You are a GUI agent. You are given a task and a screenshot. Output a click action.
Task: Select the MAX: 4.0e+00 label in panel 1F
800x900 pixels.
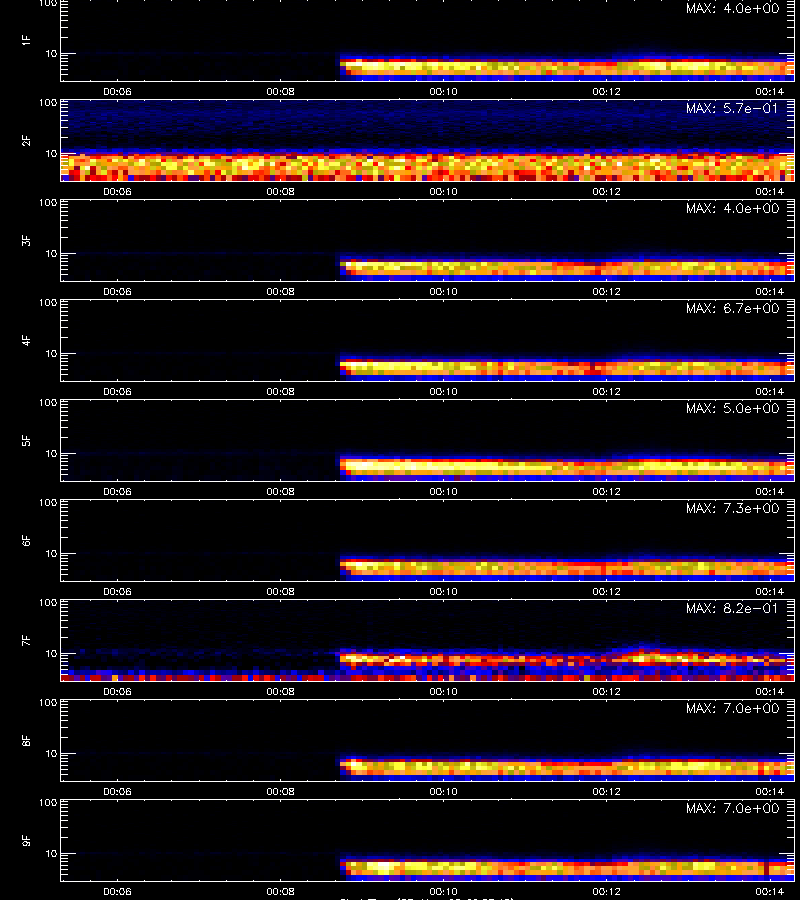pyautogui.click(x=732, y=9)
